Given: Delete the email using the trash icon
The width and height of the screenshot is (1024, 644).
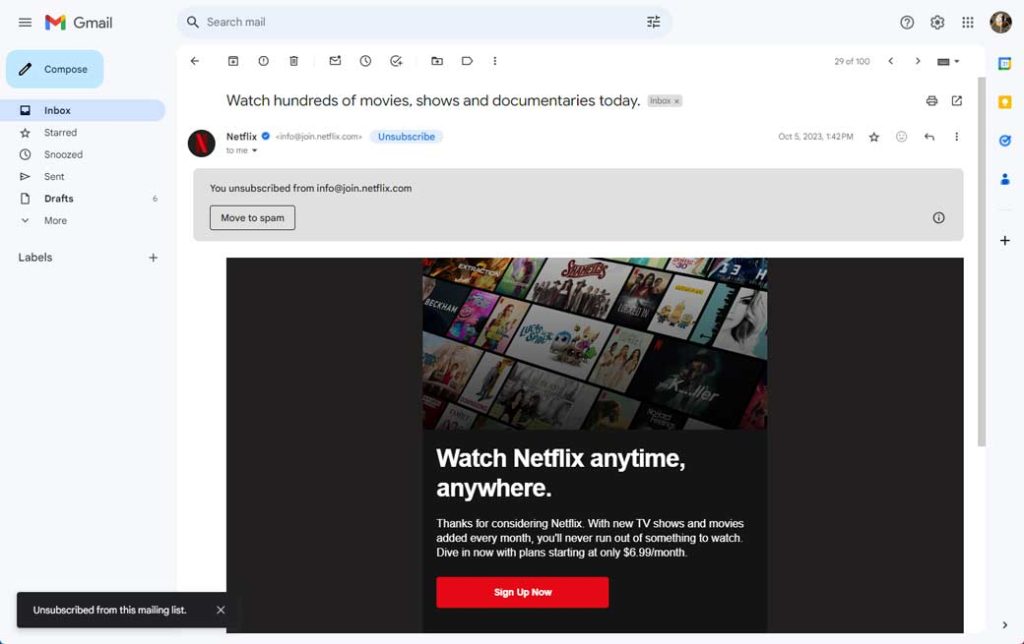Looking at the screenshot, I should point(294,61).
